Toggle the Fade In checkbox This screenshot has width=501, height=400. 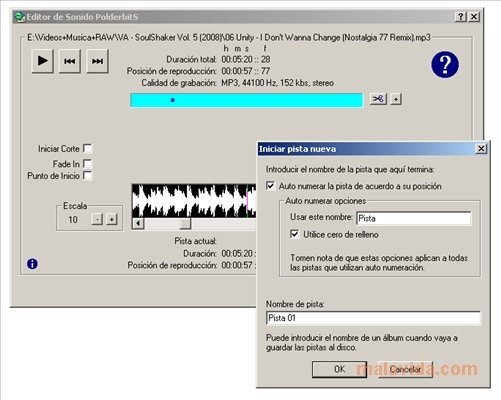click(87, 164)
